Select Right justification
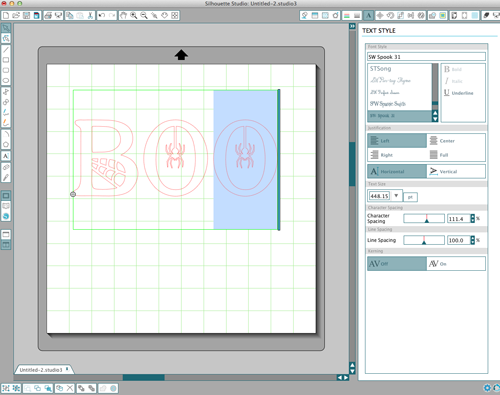 (x=397, y=155)
